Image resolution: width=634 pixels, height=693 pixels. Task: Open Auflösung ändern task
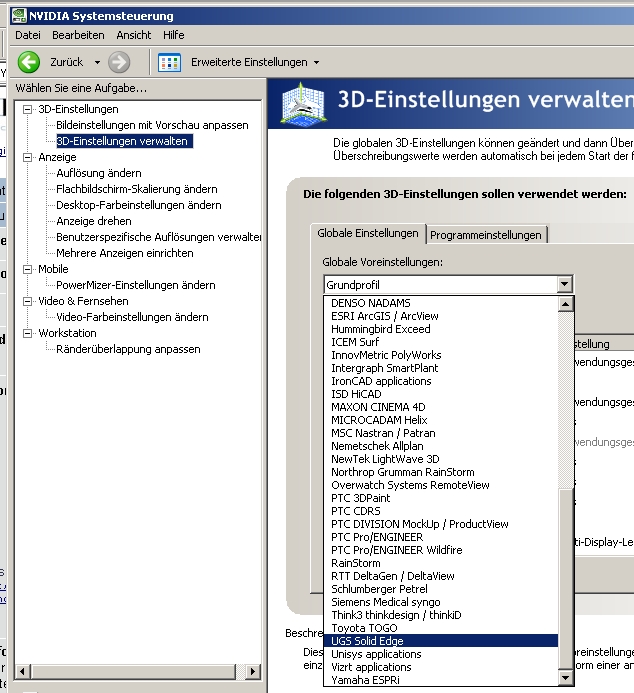click(99, 173)
